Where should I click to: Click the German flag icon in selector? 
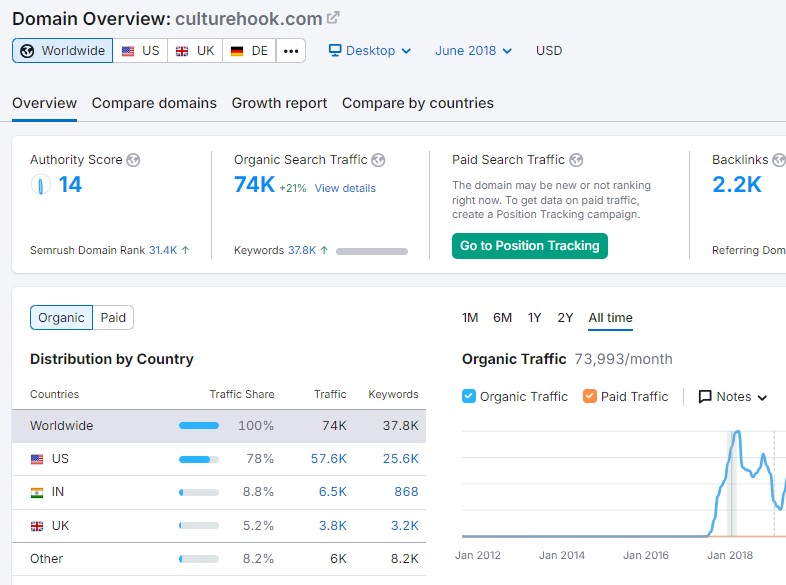(237, 51)
